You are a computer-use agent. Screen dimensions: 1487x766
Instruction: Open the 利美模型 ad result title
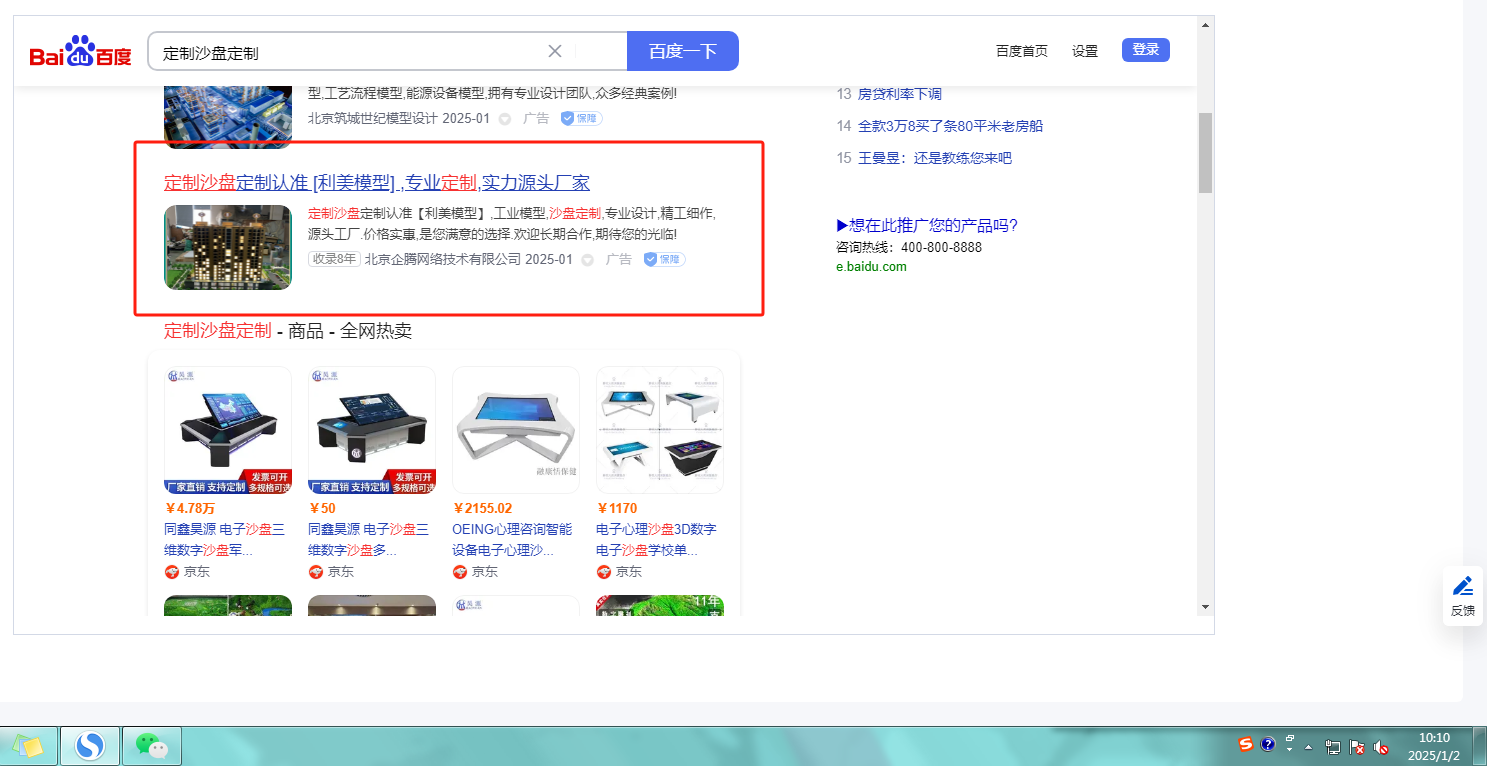click(x=377, y=183)
